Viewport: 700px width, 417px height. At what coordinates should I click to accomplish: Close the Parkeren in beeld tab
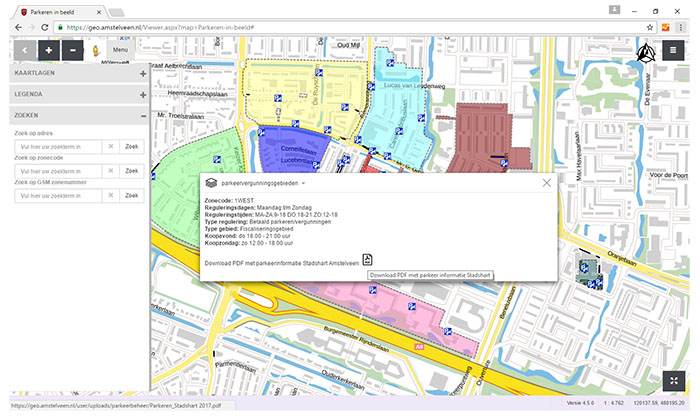[x=99, y=12]
